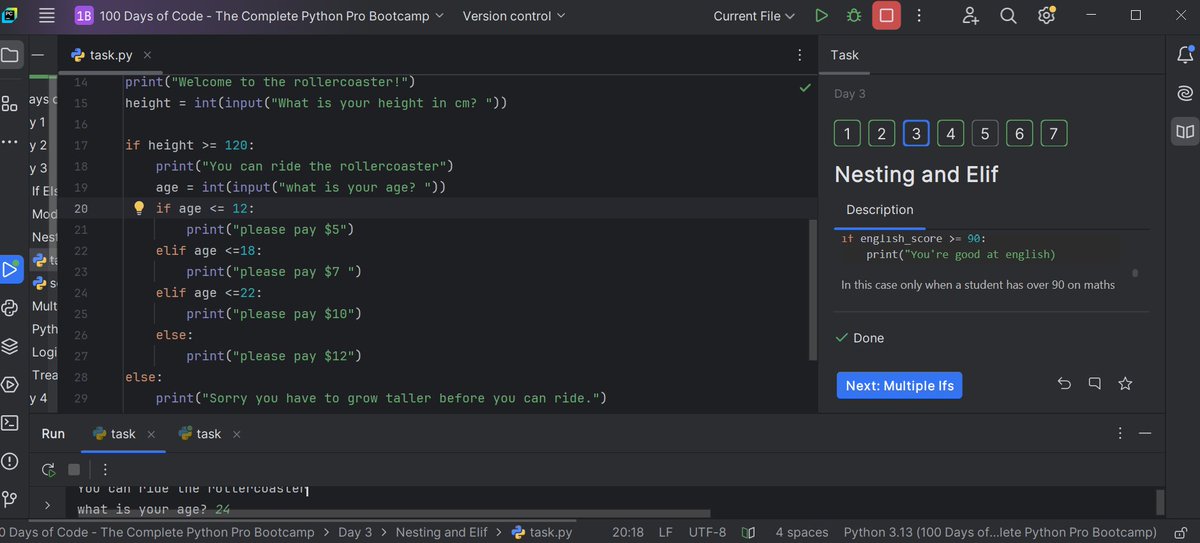1200x543 pixels.
Task: Go to lesson step 4
Action: [950, 133]
